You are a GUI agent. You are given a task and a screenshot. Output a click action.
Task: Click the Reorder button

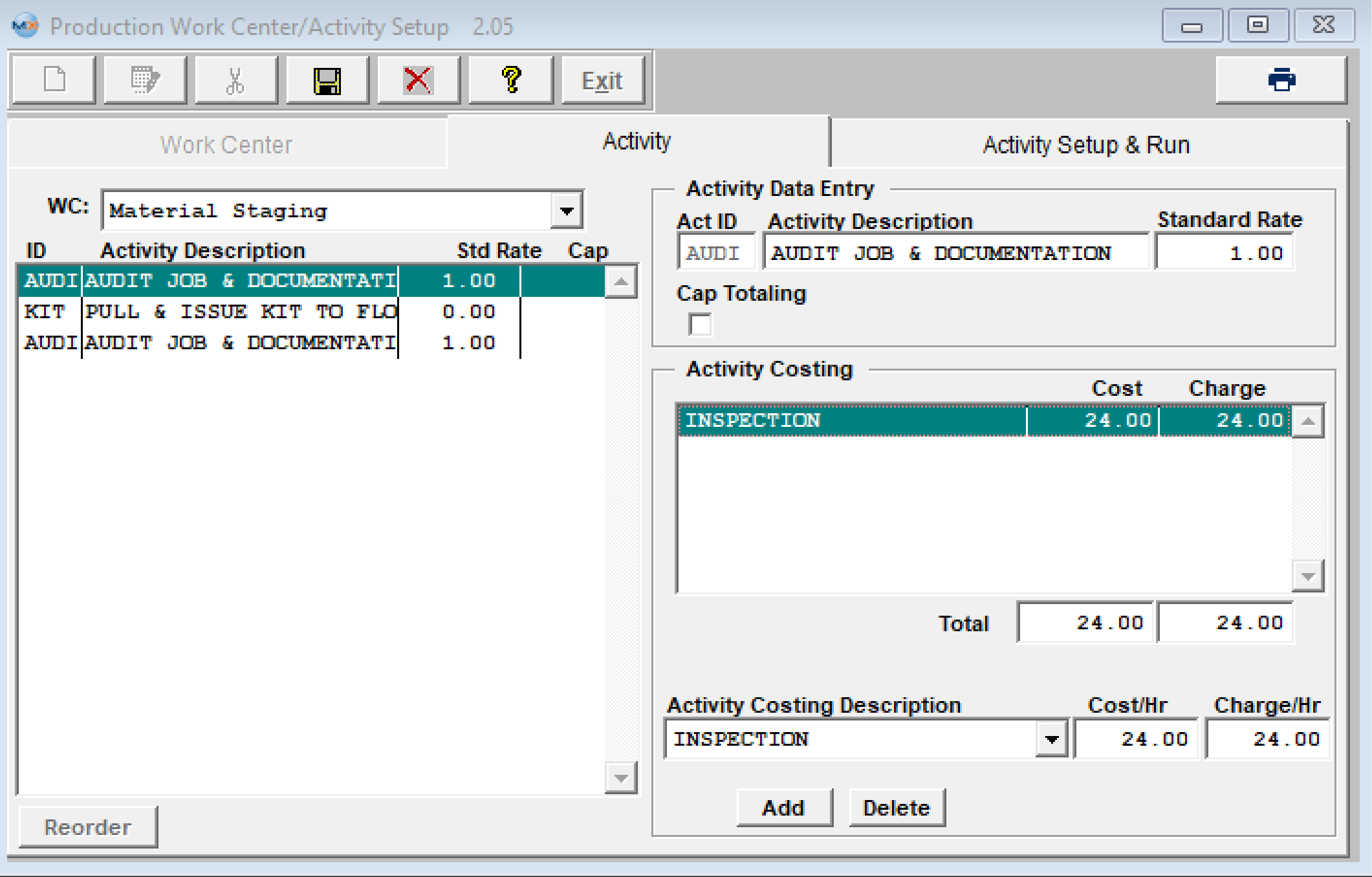pos(88,827)
